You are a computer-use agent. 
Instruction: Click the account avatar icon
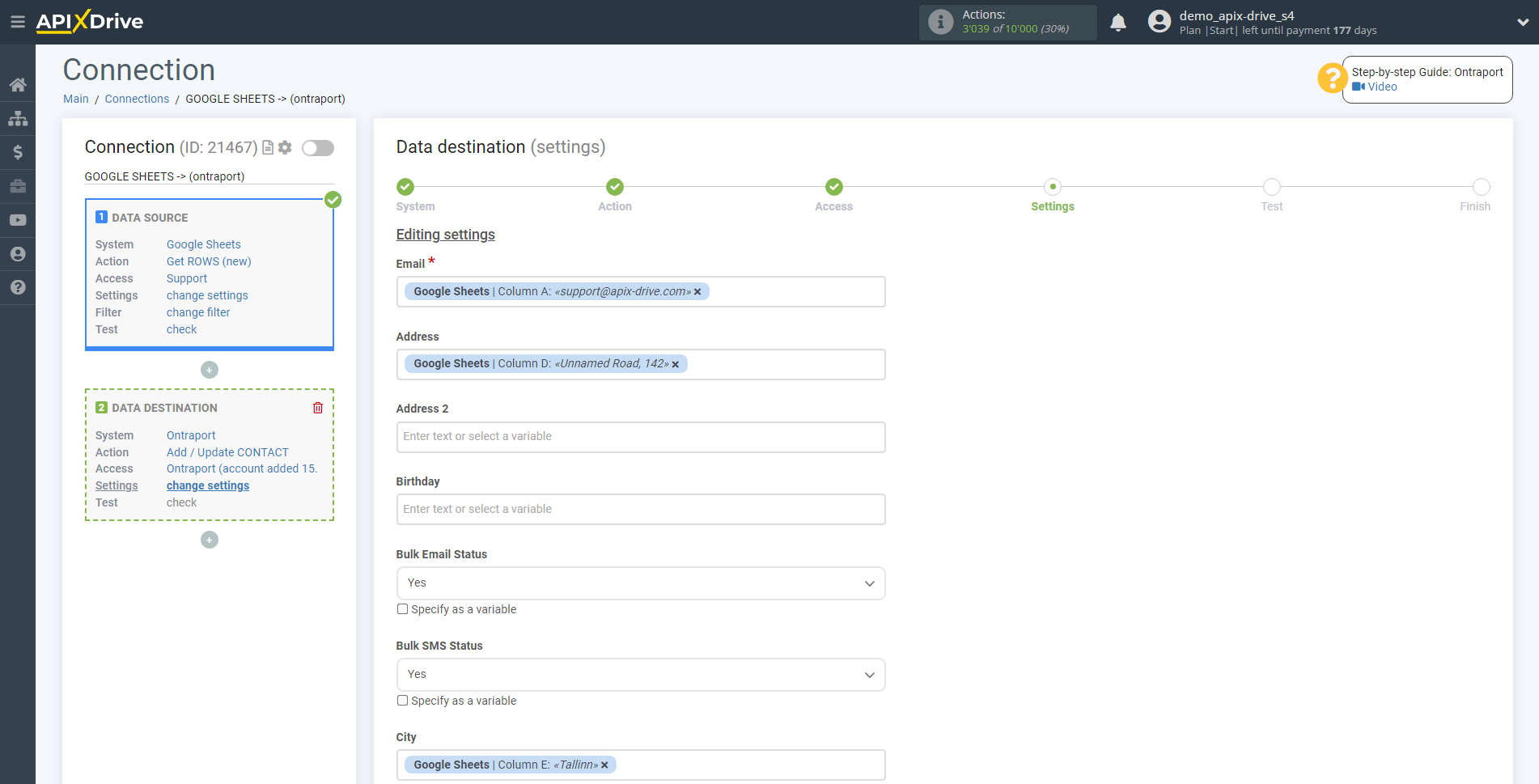(1160, 22)
